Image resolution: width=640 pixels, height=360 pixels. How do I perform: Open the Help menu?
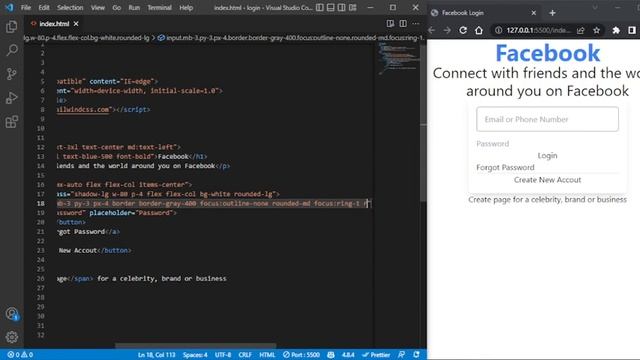point(186,7)
